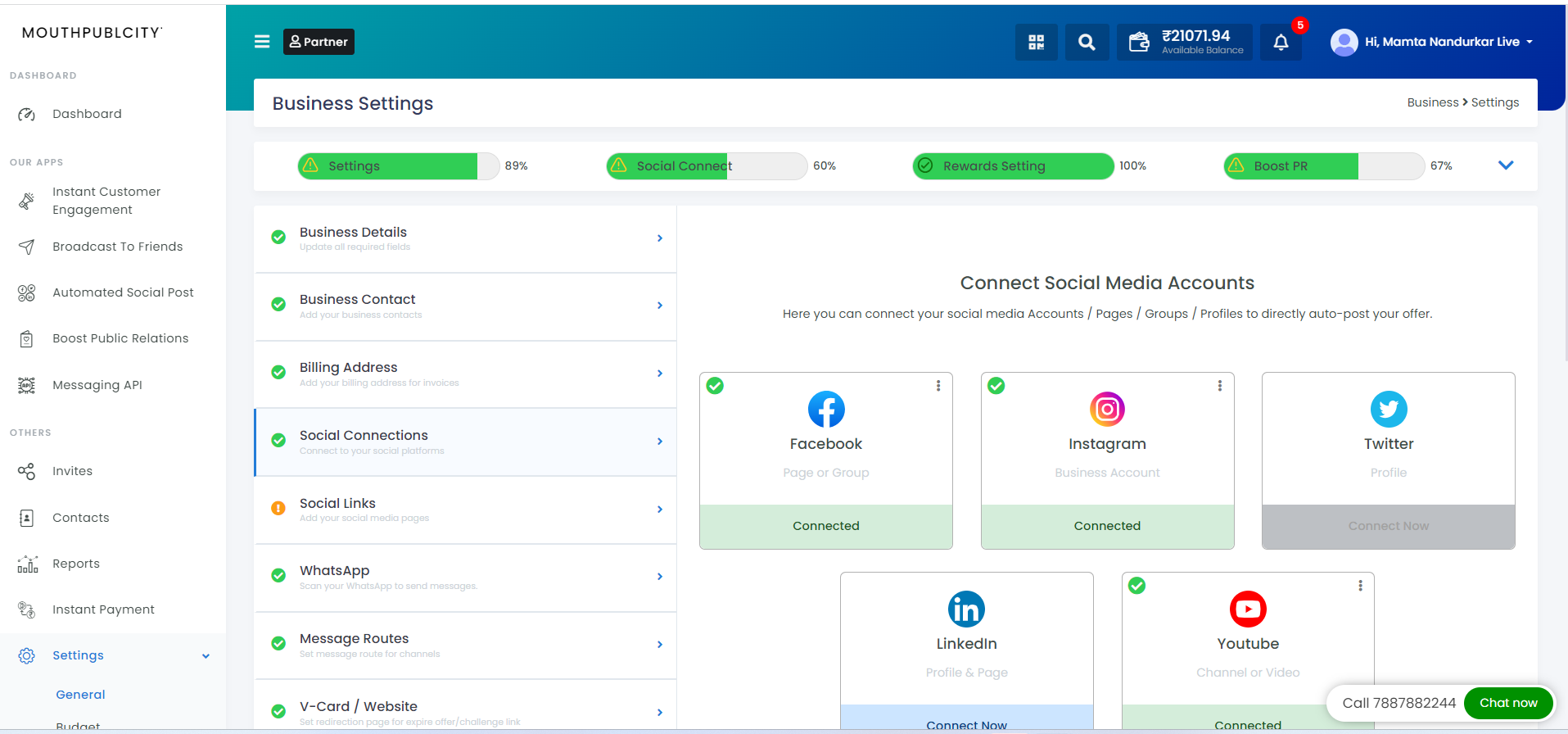Expand WhatsApp row arrow
The height and width of the screenshot is (734, 1568).
tap(660, 577)
